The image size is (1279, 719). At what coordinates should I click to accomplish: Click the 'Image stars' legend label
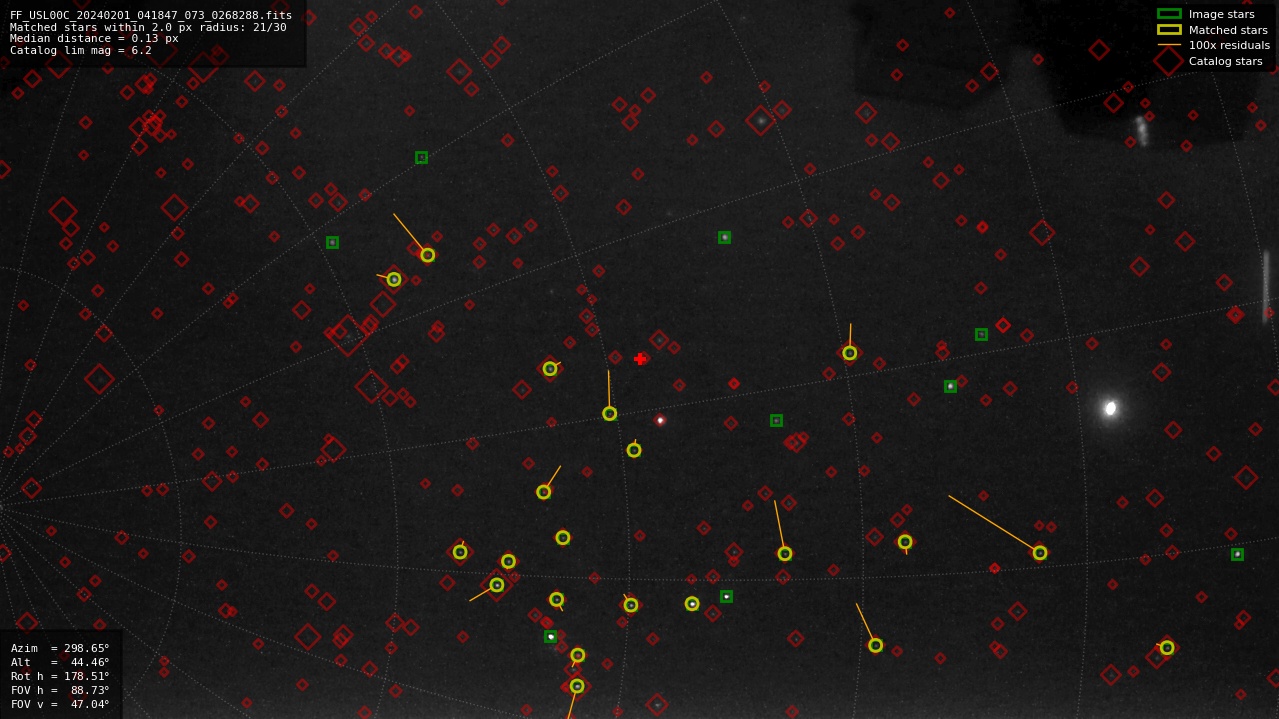pos(1221,14)
